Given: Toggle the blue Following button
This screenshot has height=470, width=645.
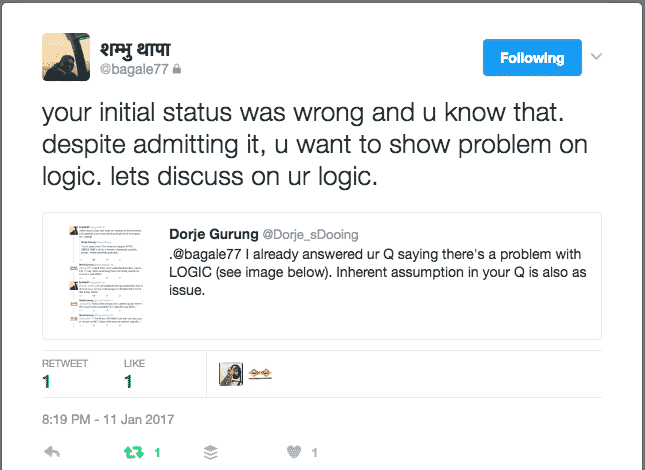Looking at the screenshot, I should click(x=532, y=58).
